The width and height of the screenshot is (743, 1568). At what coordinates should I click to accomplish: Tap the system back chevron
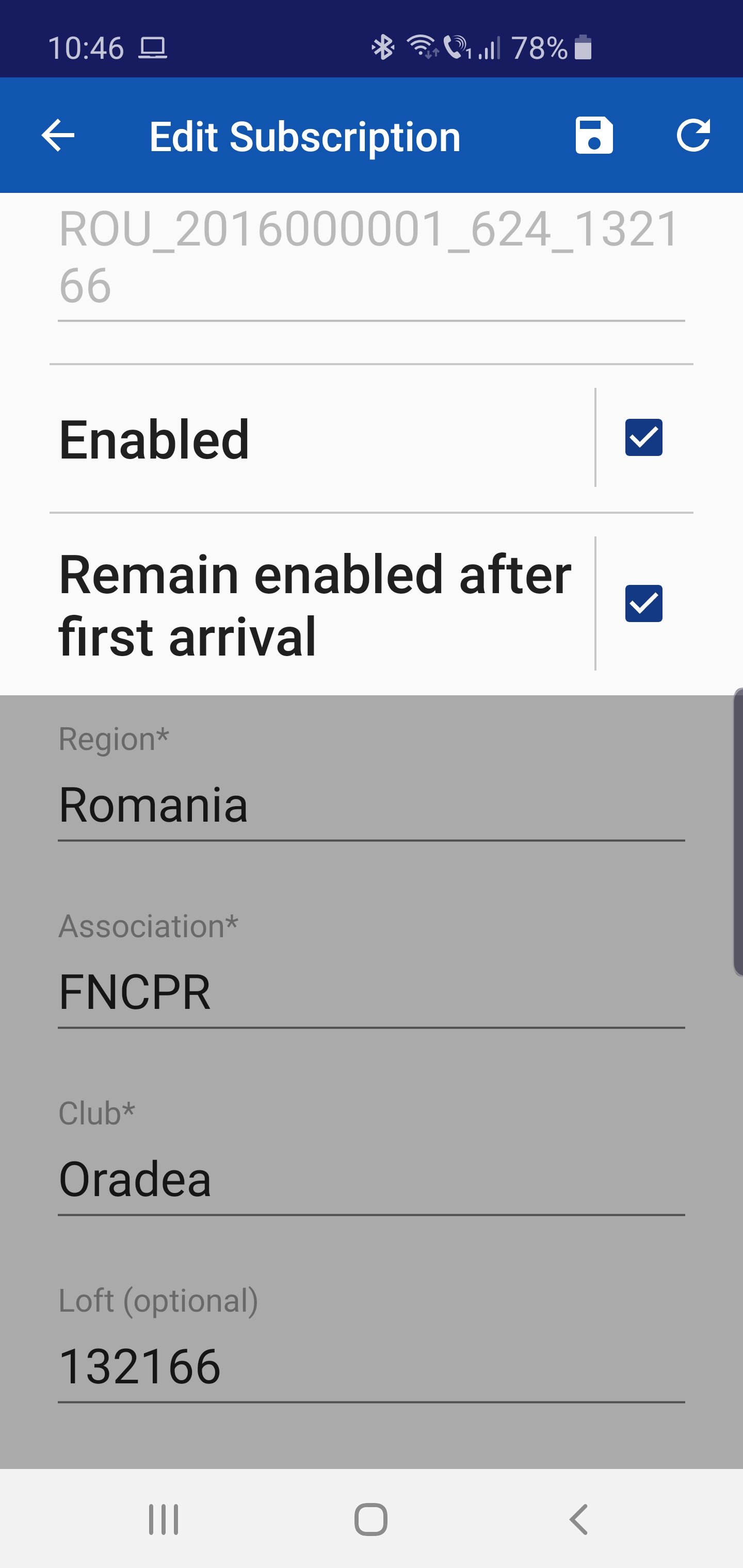578,1520
